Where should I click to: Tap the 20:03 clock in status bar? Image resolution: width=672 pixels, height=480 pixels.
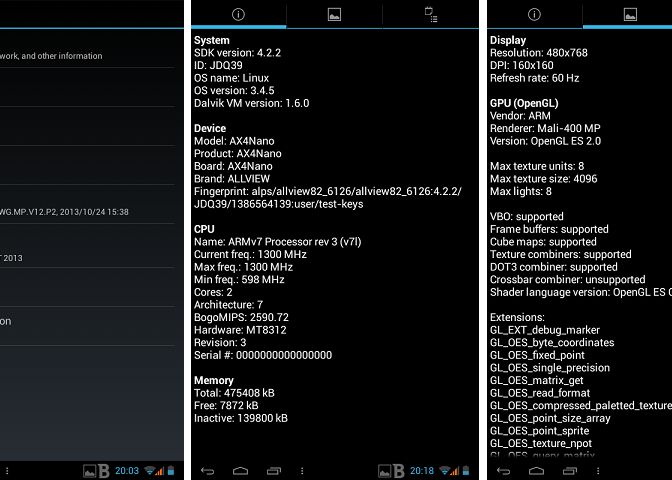click(127, 470)
